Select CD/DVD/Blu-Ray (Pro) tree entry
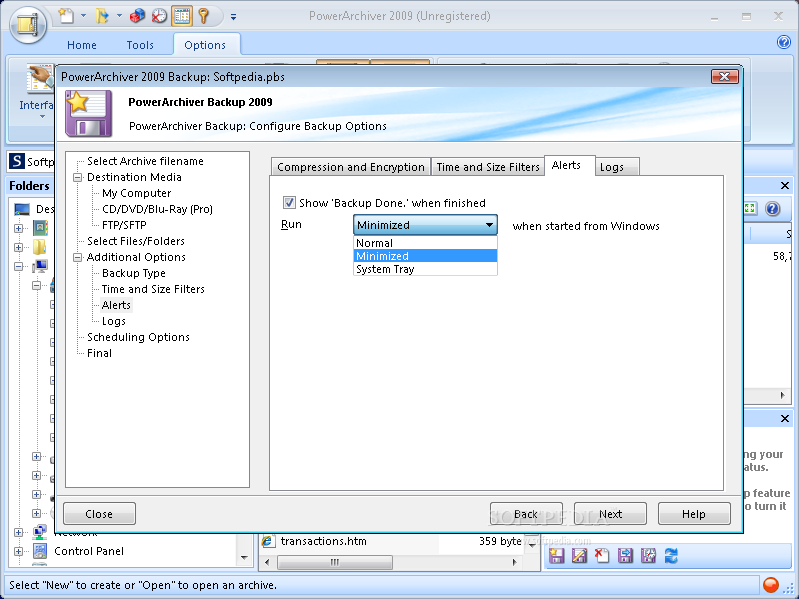 157,209
